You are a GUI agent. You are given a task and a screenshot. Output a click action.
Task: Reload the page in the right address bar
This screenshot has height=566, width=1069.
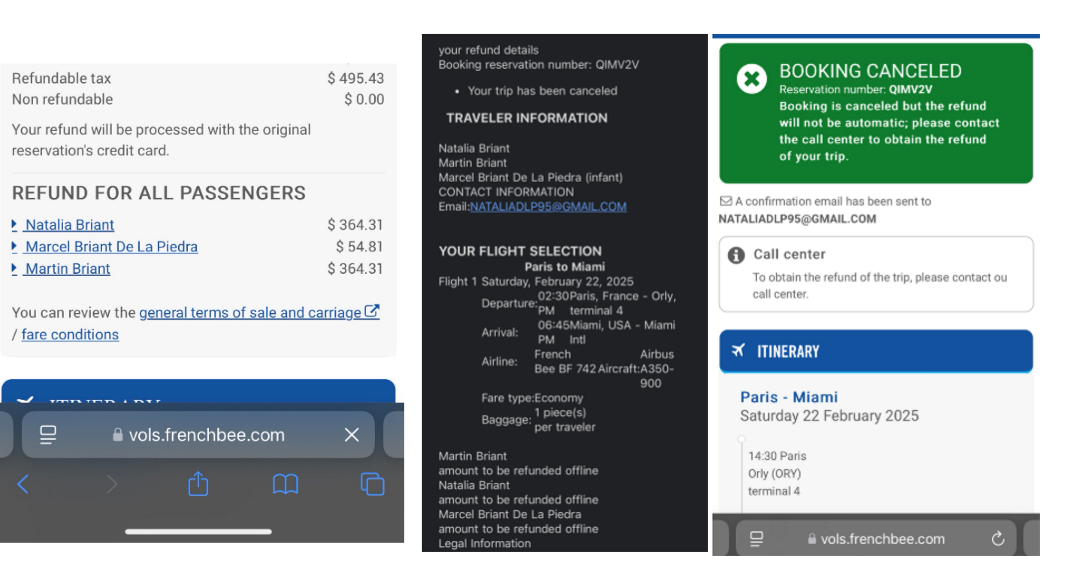point(997,539)
